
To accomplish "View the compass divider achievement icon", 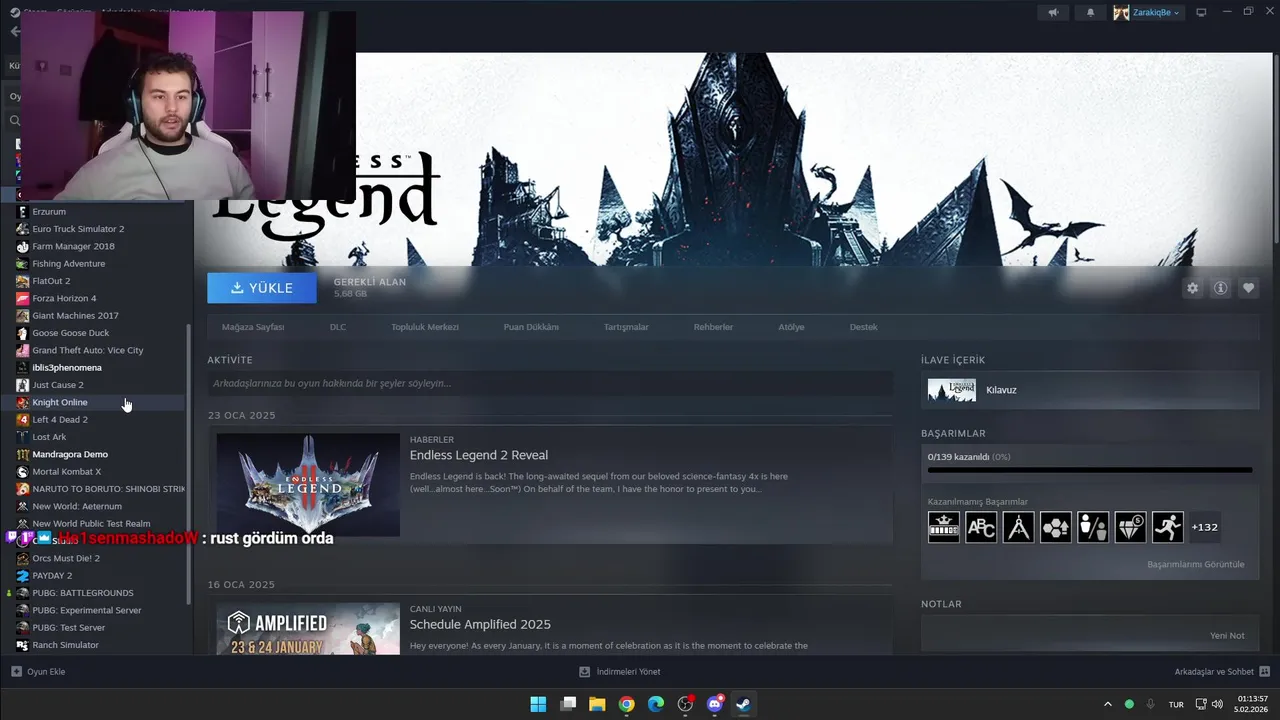I will click(1018, 527).
